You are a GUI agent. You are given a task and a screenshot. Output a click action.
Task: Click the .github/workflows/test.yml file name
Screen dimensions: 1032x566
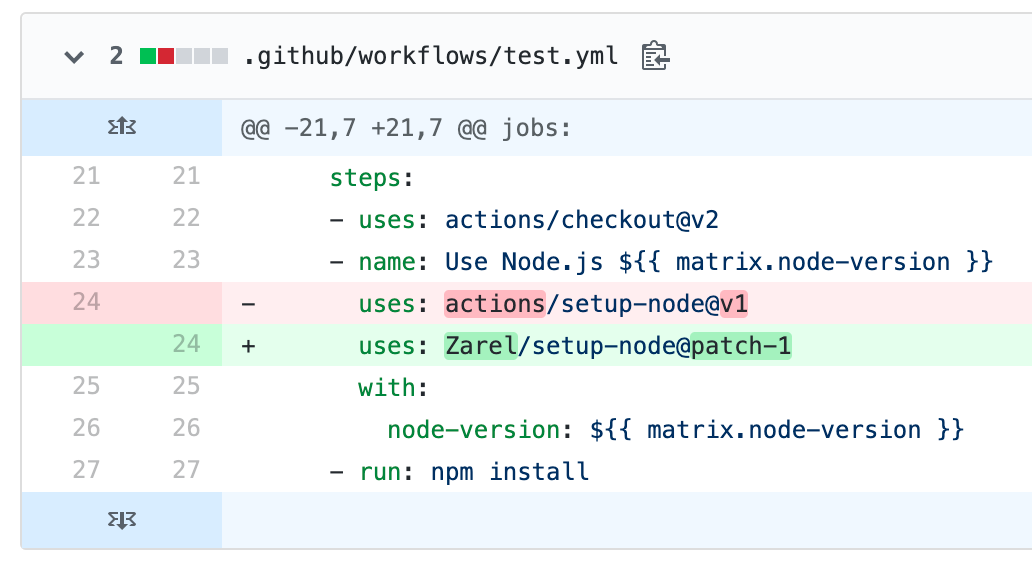[431, 56]
